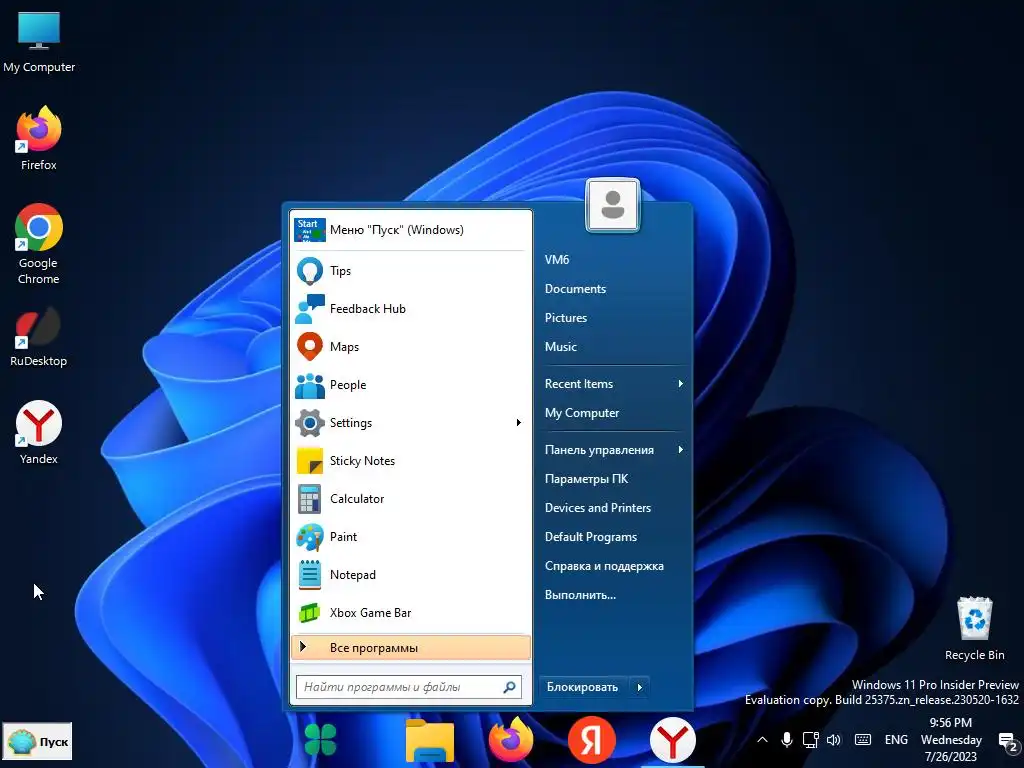Click the search magnifier icon
The image size is (1024, 768).
(x=509, y=687)
